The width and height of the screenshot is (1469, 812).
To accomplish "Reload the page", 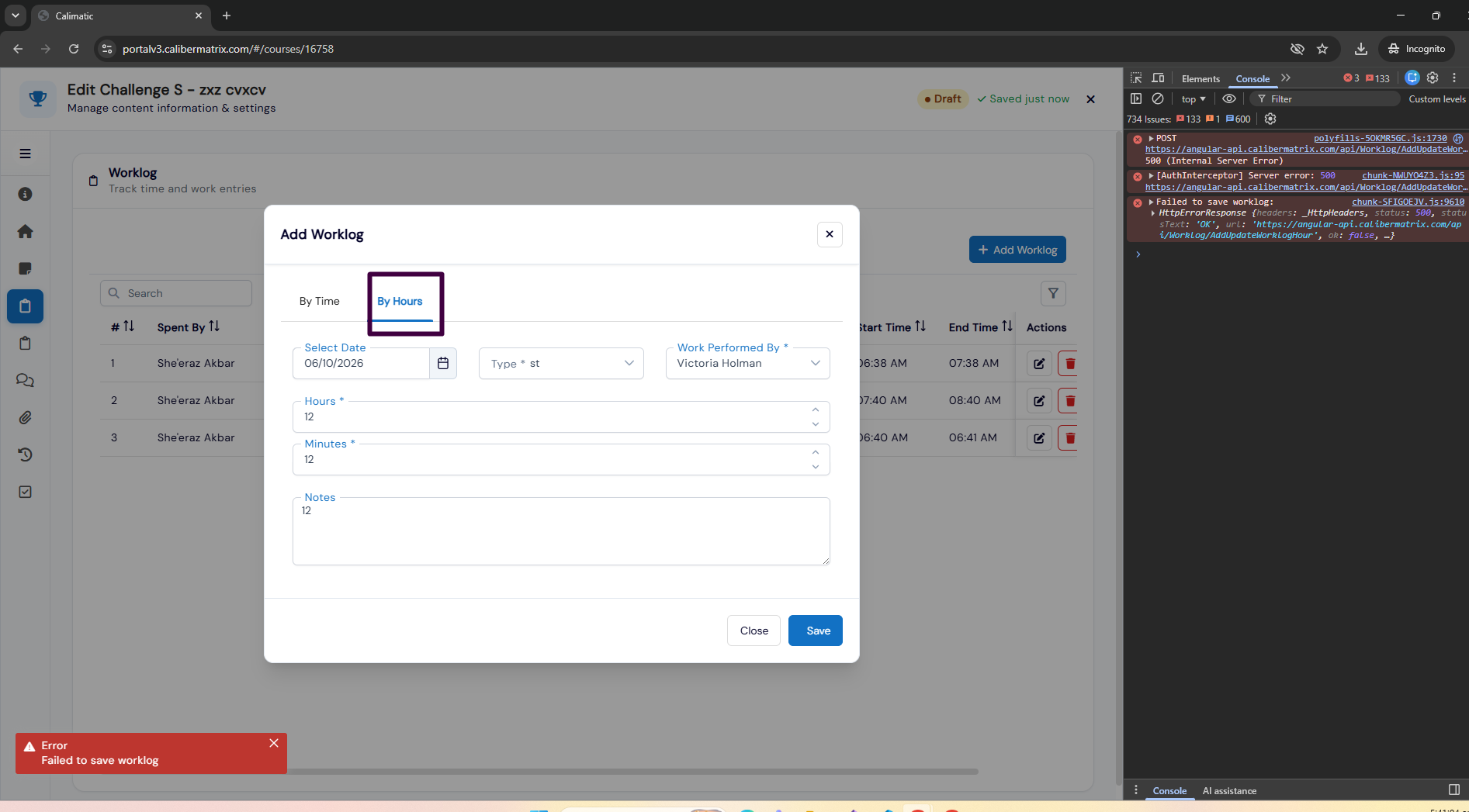I will coord(74,49).
